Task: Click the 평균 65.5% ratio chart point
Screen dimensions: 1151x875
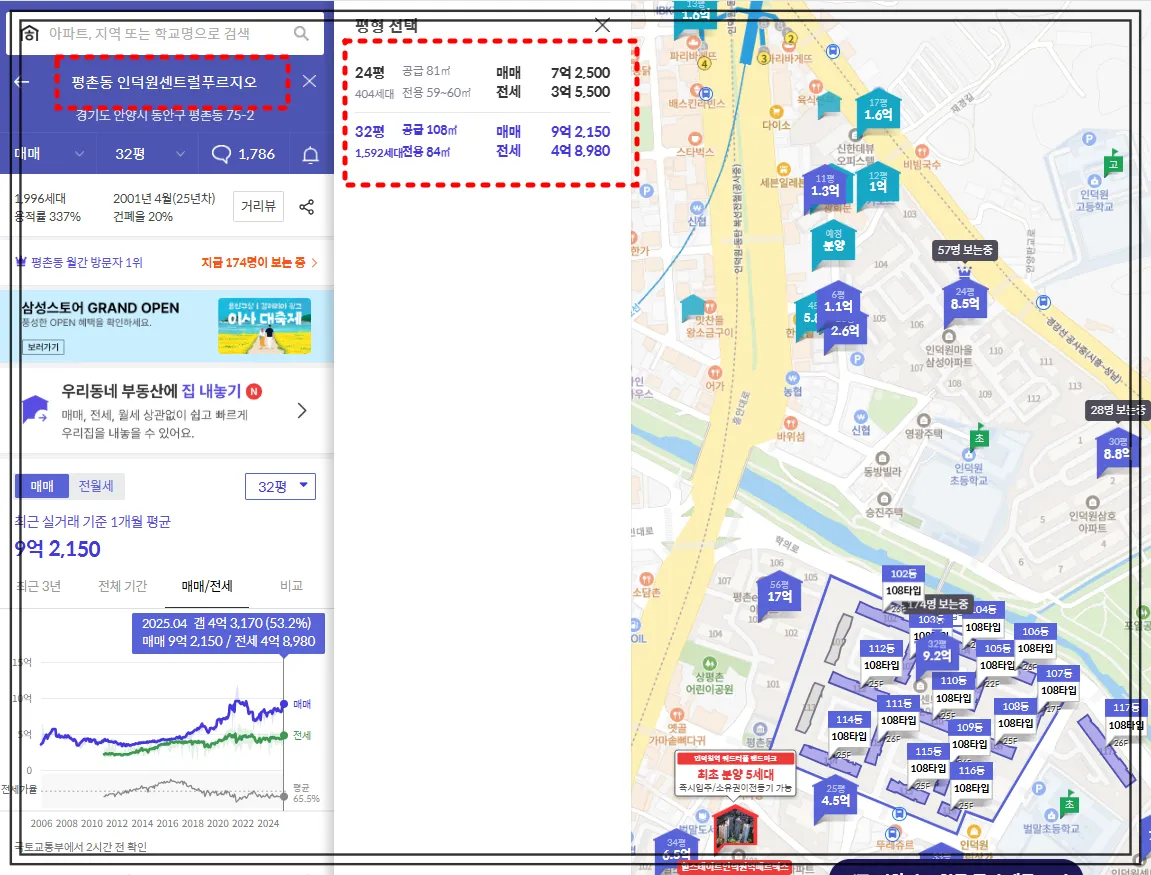Action: pyautogui.click(x=284, y=796)
